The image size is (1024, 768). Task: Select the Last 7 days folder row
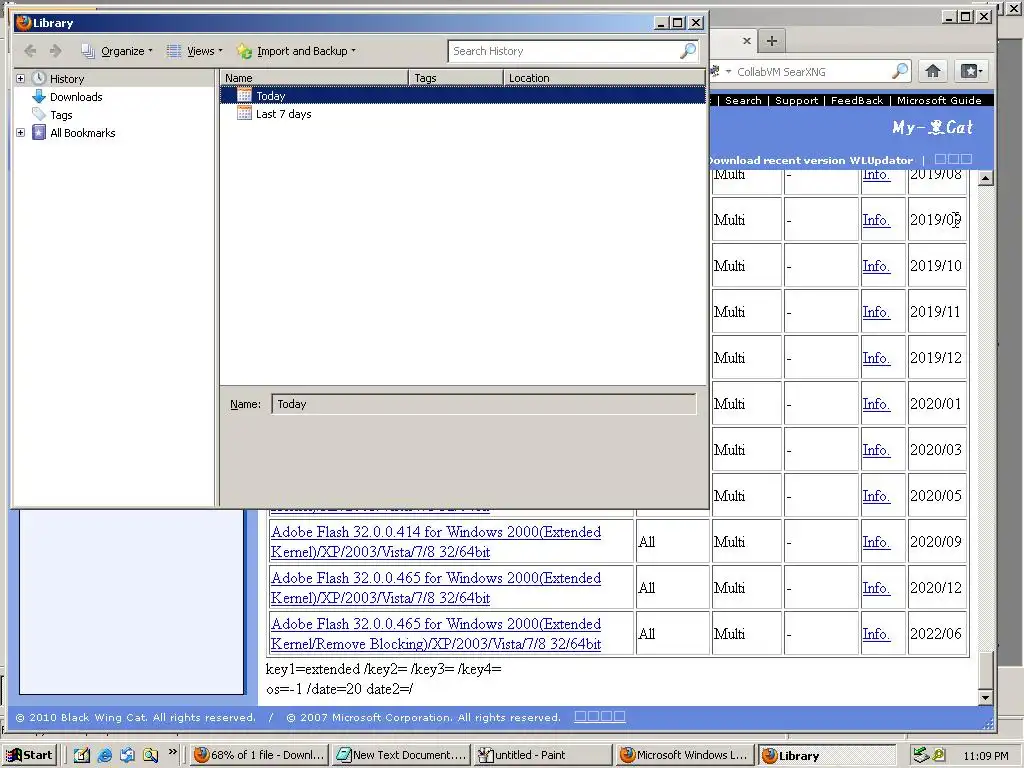pyautogui.click(x=462, y=114)
